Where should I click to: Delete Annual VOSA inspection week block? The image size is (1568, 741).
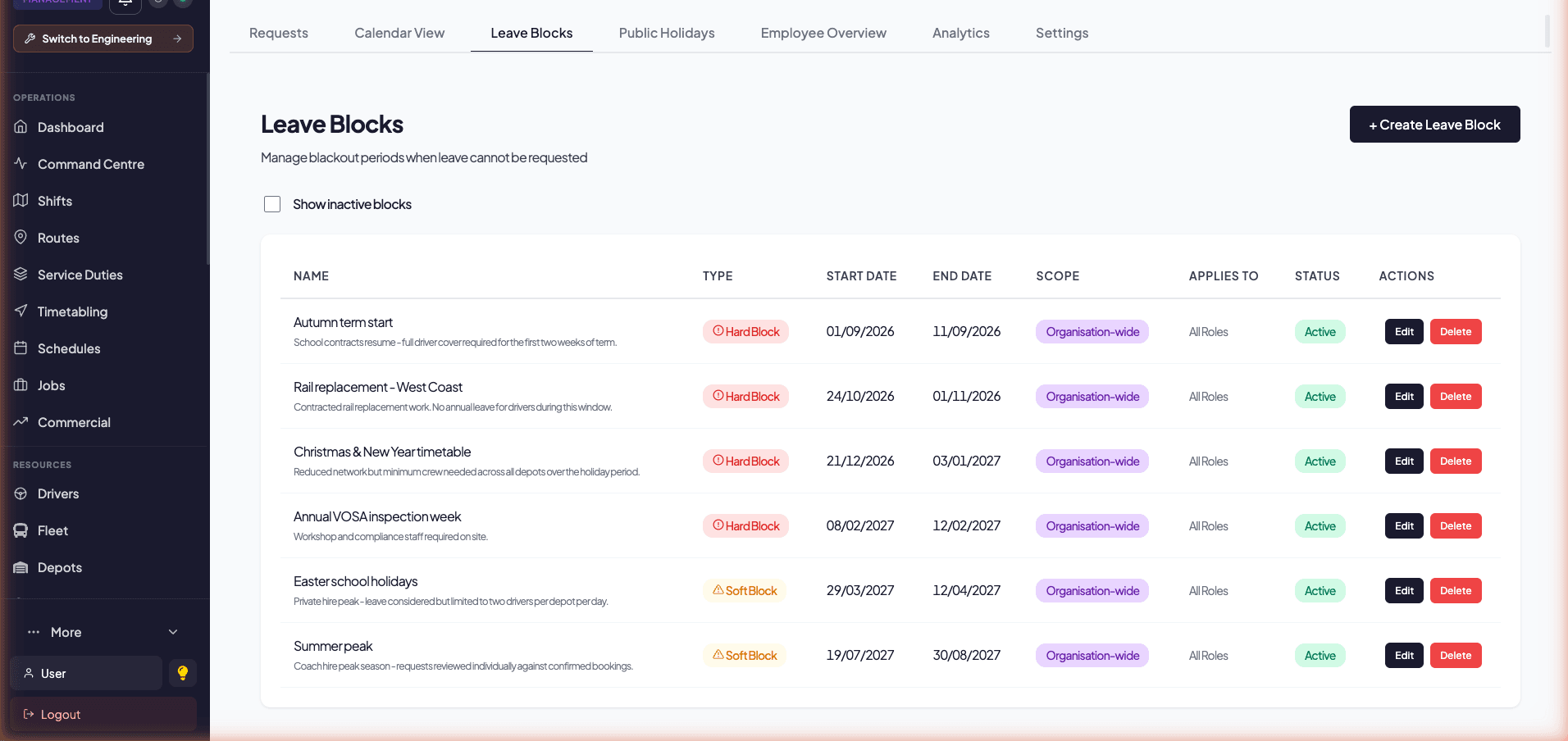(1456, 526)
